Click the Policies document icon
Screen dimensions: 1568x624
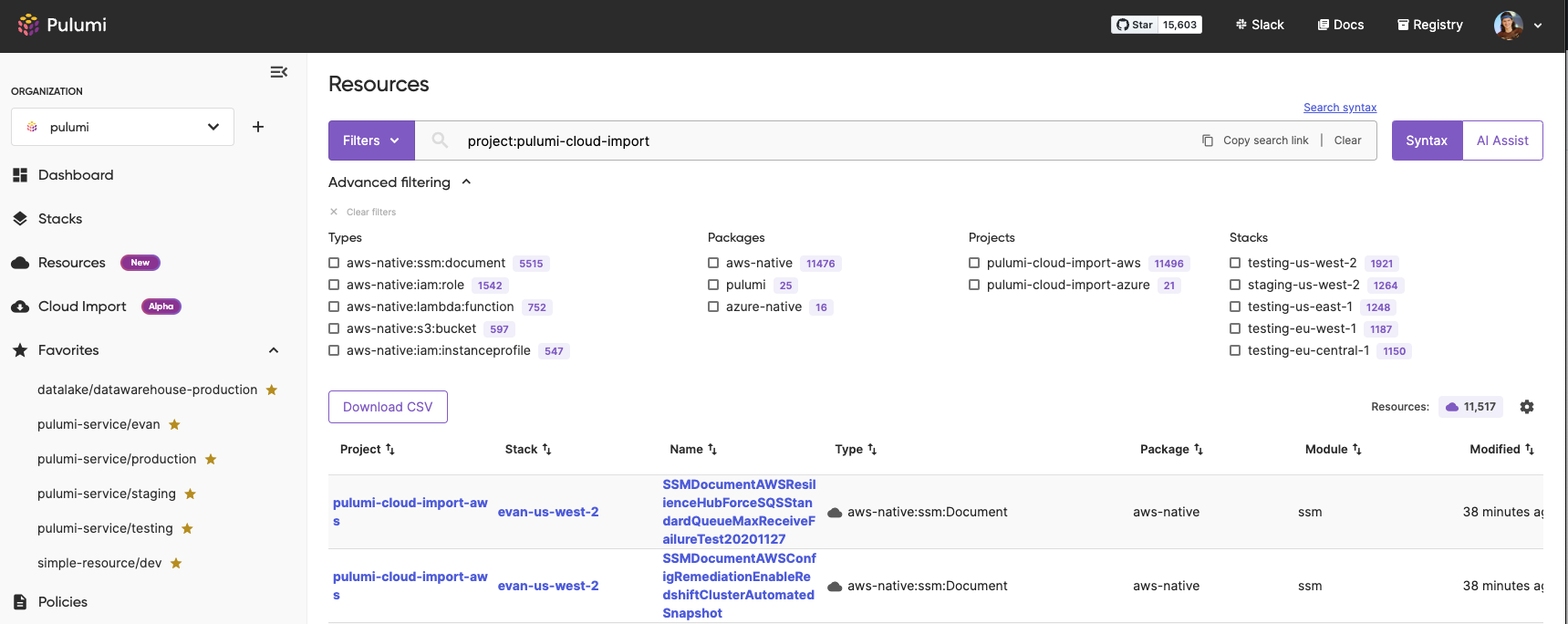click(20, 602)
